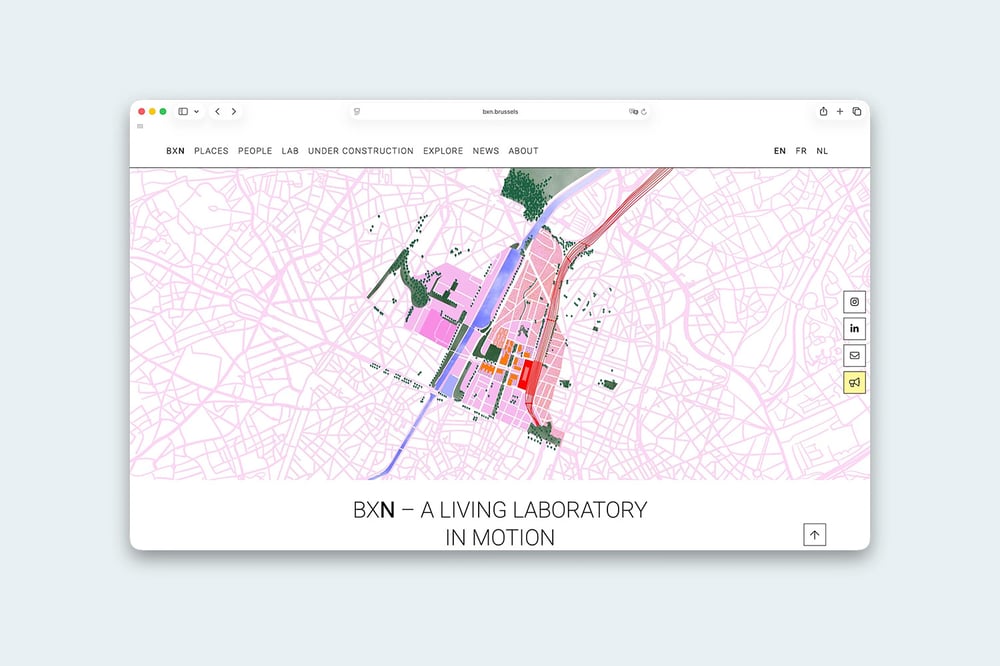This screenshot has width=1000, height=666.
Task: Click the yellow megaphone announcement icon
Action: click(855, 382)
